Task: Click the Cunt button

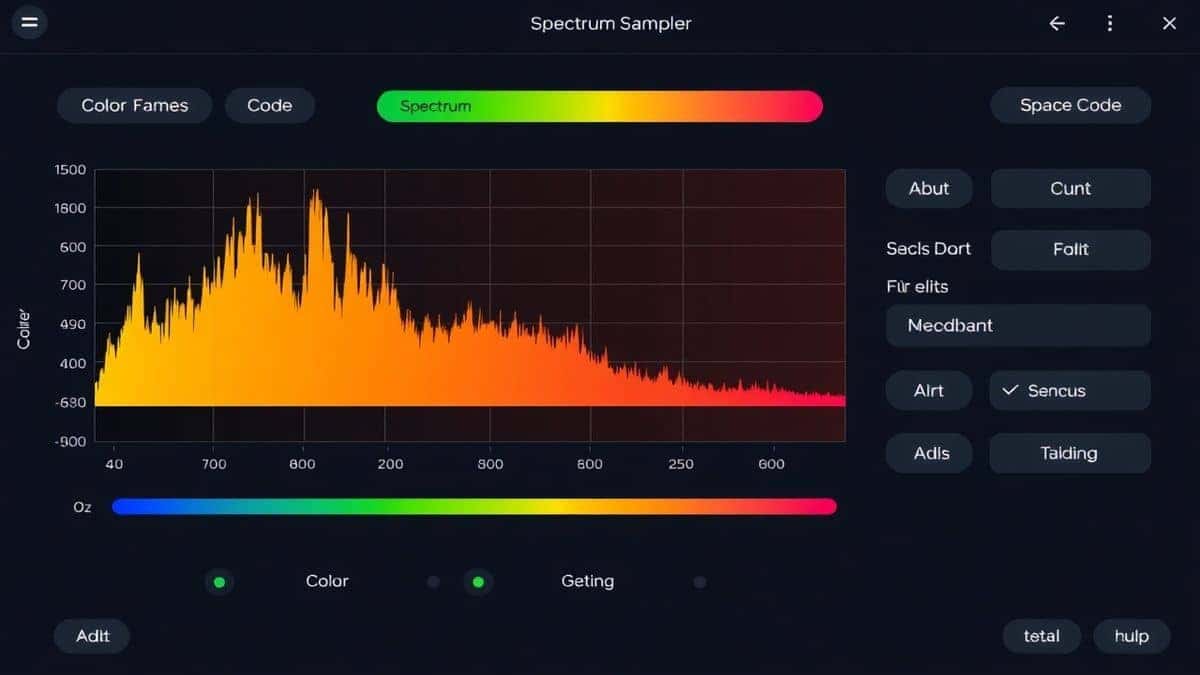Action: (x=1070, y=188)
